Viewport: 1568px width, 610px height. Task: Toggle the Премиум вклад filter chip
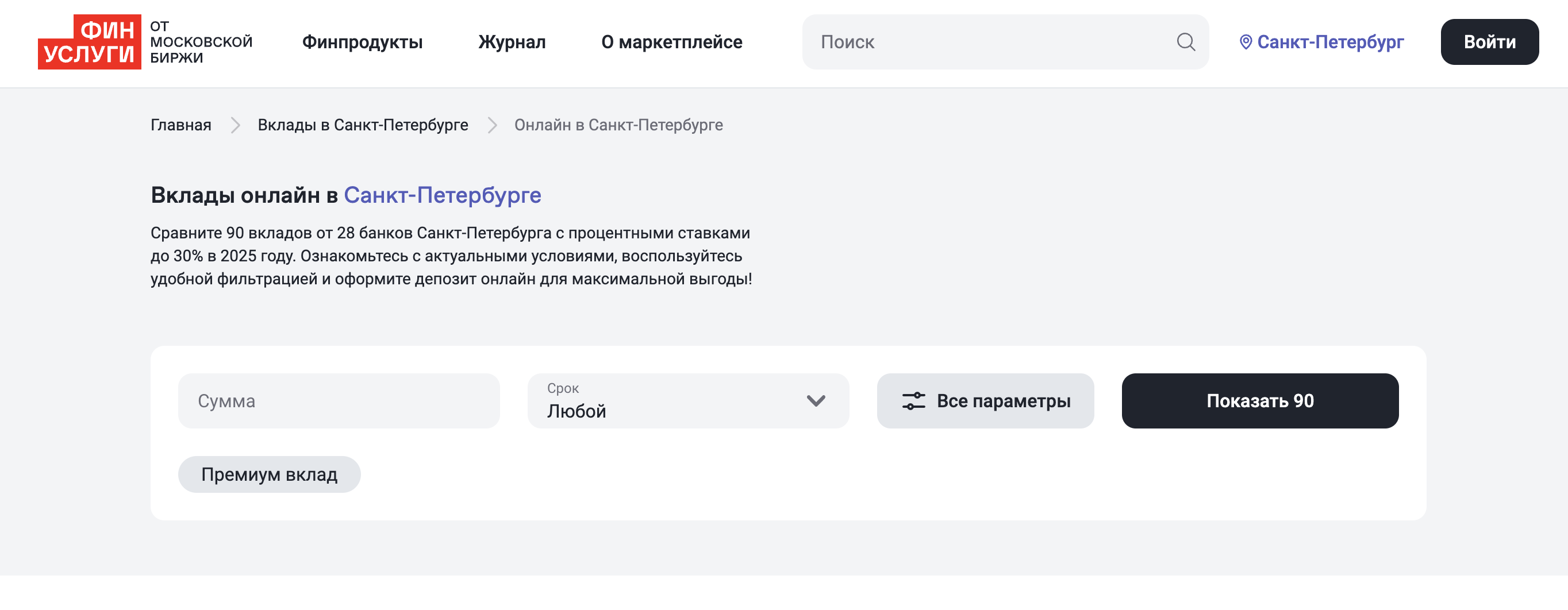[x=269, y=474]
